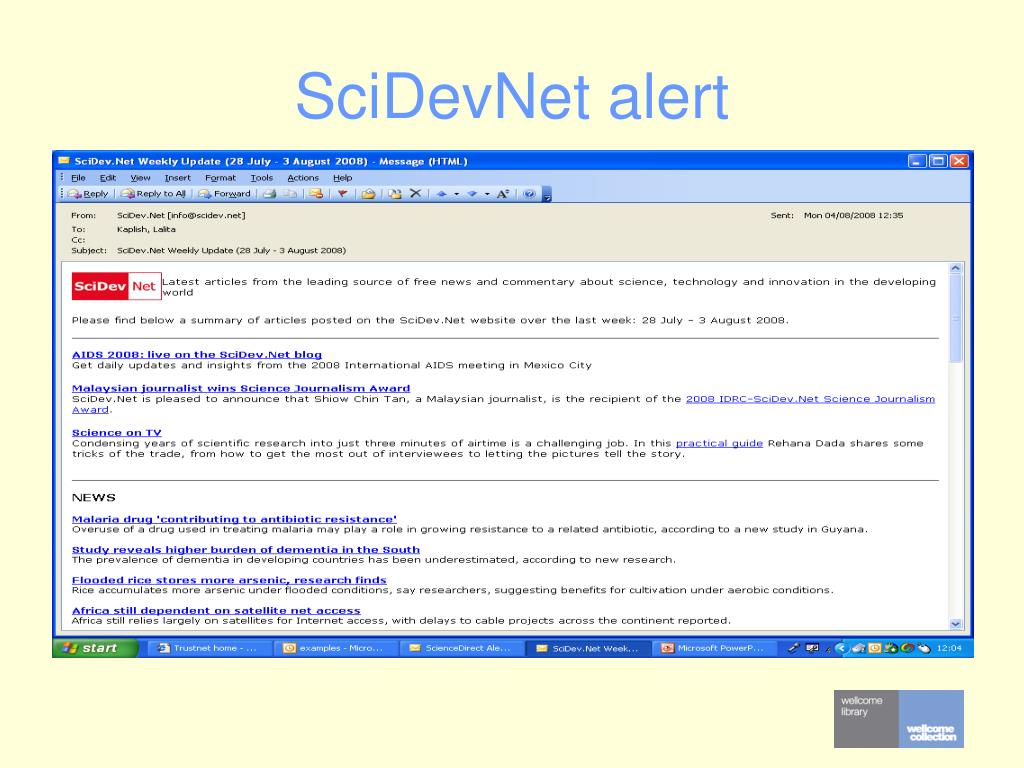
Task: Open the Tools menu
Action: tap(262, 178)
